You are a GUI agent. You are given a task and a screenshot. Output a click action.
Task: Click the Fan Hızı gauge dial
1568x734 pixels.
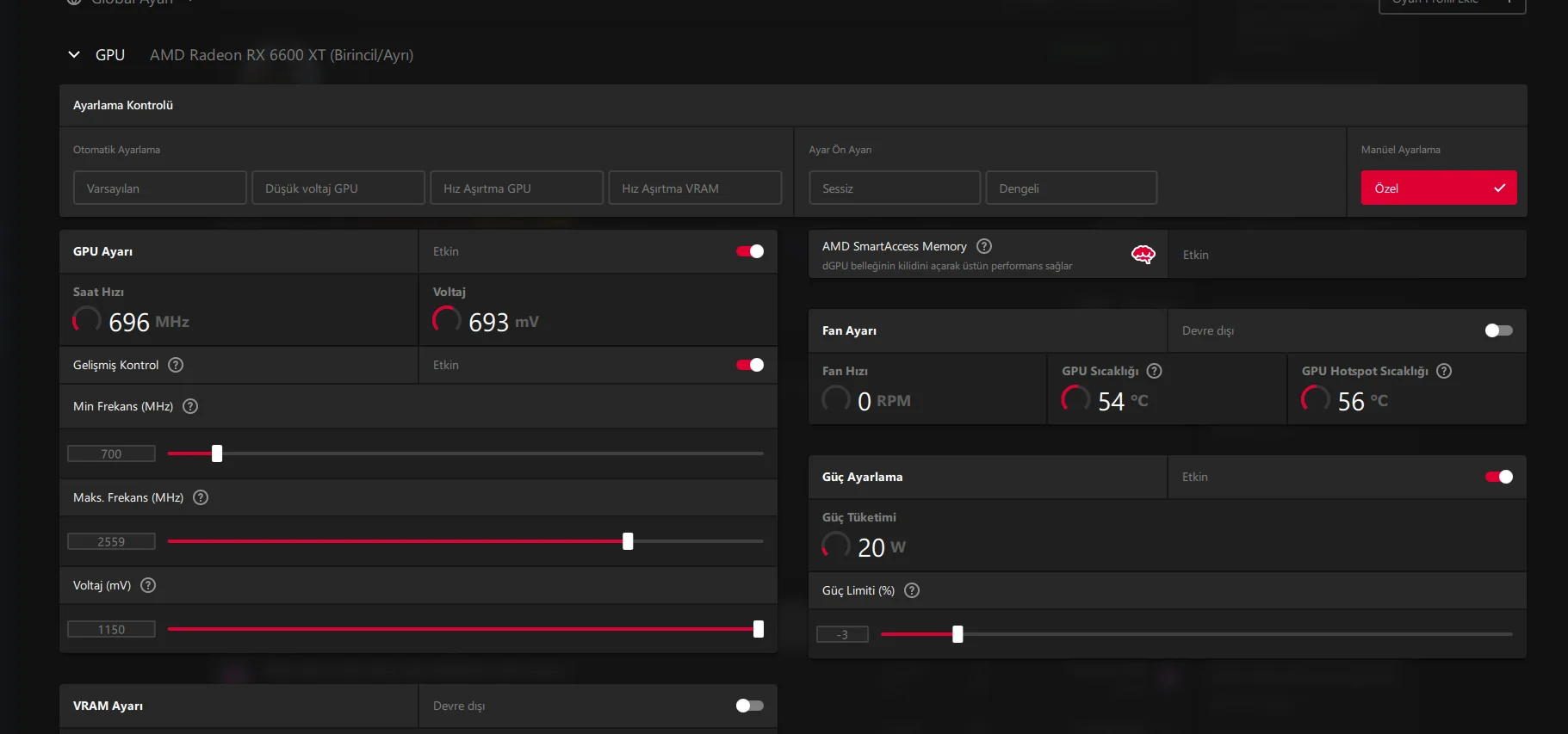coord(836,400)
